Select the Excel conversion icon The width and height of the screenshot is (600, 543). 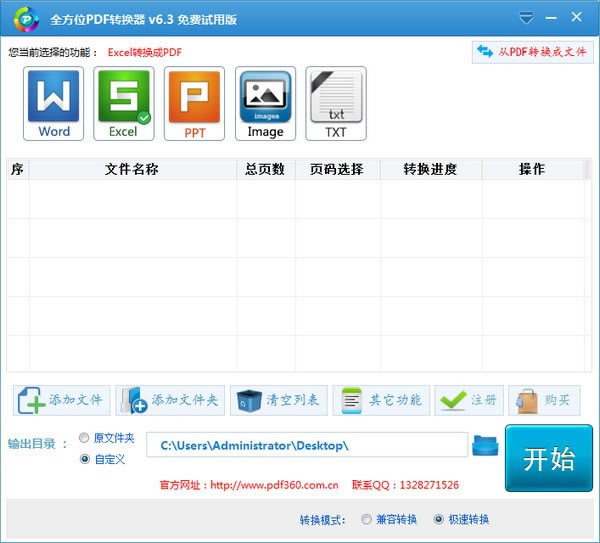tap(124, 104)
